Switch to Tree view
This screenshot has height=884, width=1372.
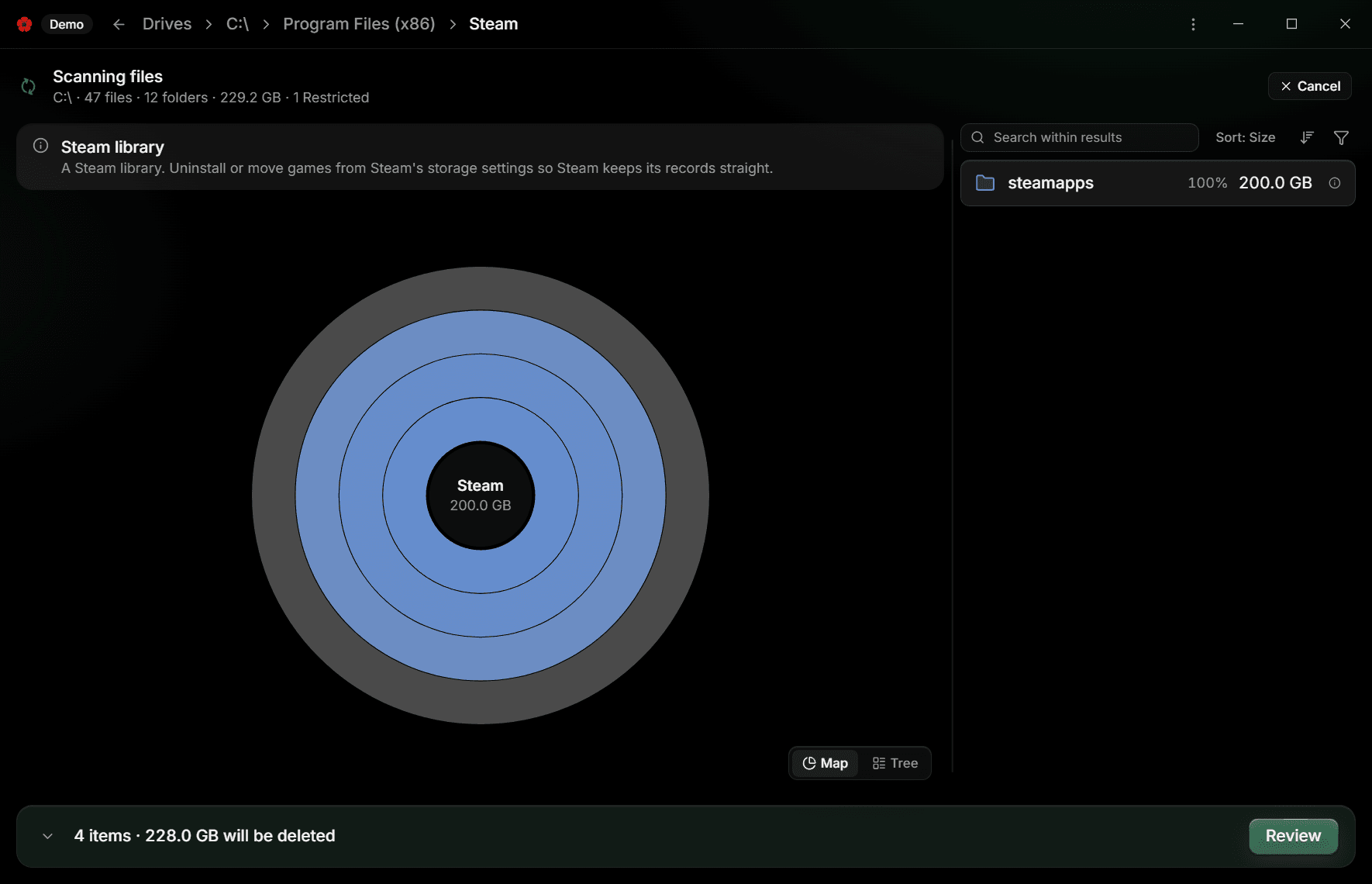pyautogui.click(x=895, y=763)
